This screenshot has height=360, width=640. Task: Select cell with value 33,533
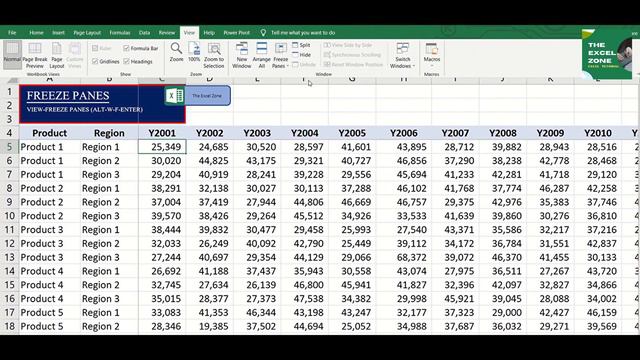(403, 216)
